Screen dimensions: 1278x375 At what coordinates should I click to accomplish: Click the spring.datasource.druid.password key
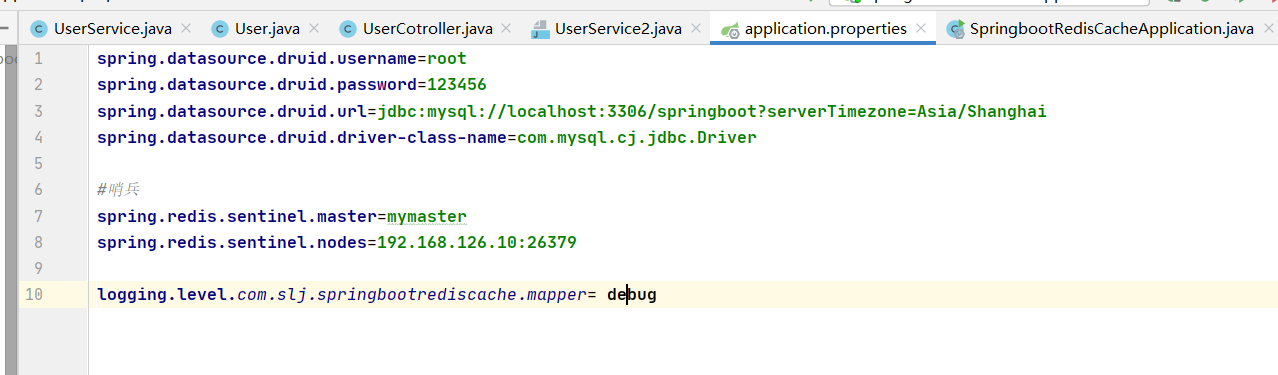click(x=256, y=85)
